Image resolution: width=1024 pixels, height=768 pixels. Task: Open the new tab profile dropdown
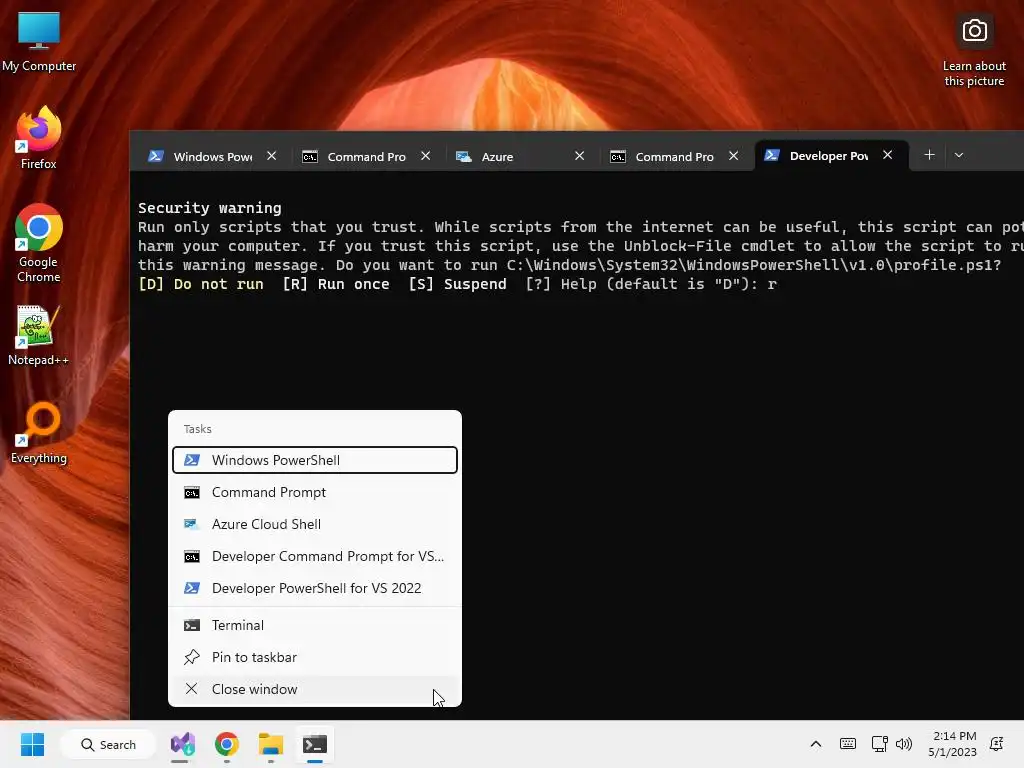coord(959,155)
